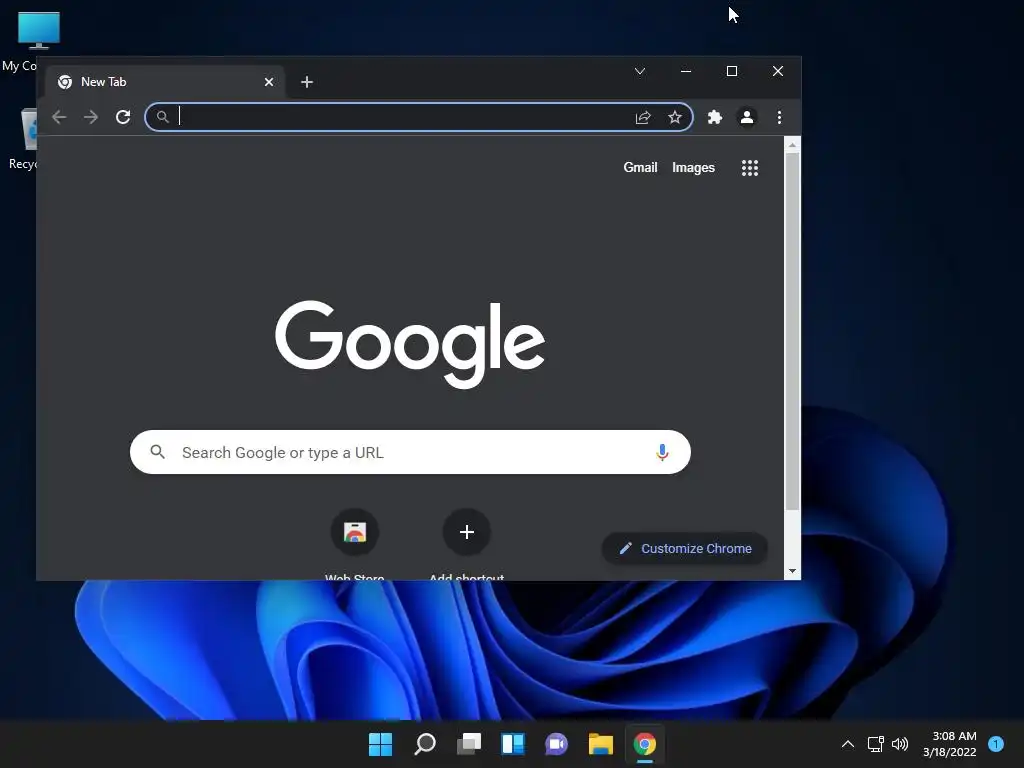
Task: Click the scrollbar up arrow
Action: 792,145
